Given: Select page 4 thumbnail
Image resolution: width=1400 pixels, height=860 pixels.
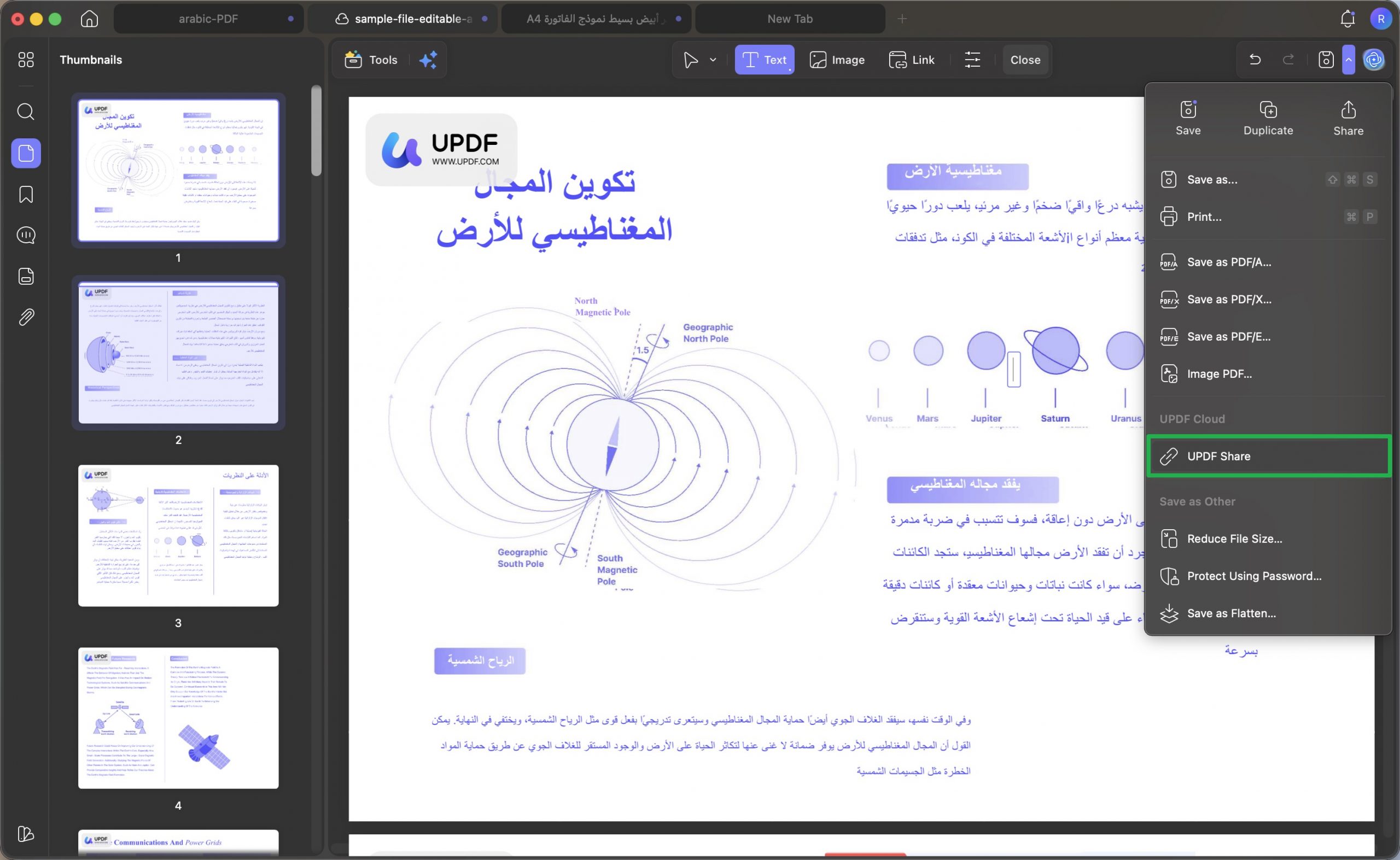Looking at the screenshot, I should click(178, 718).
